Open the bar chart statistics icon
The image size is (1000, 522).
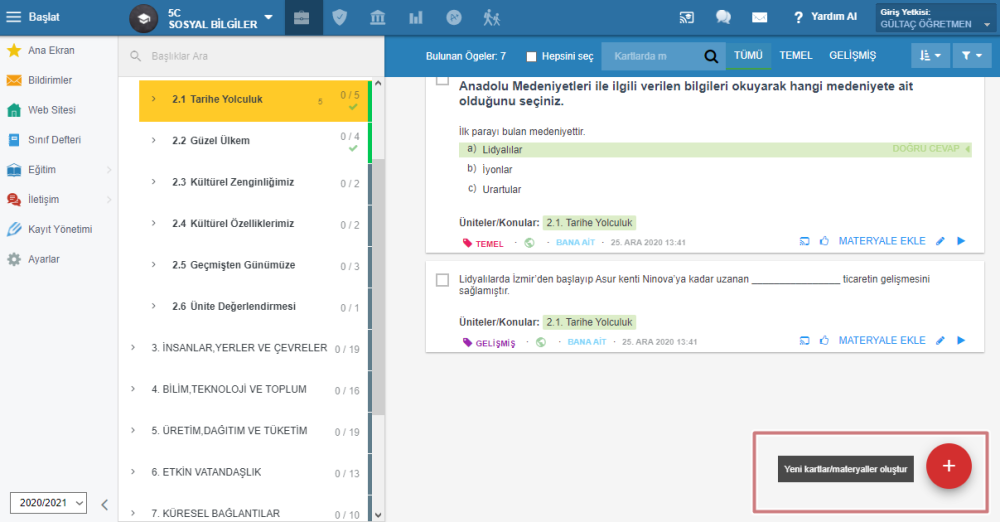[416, 17]
